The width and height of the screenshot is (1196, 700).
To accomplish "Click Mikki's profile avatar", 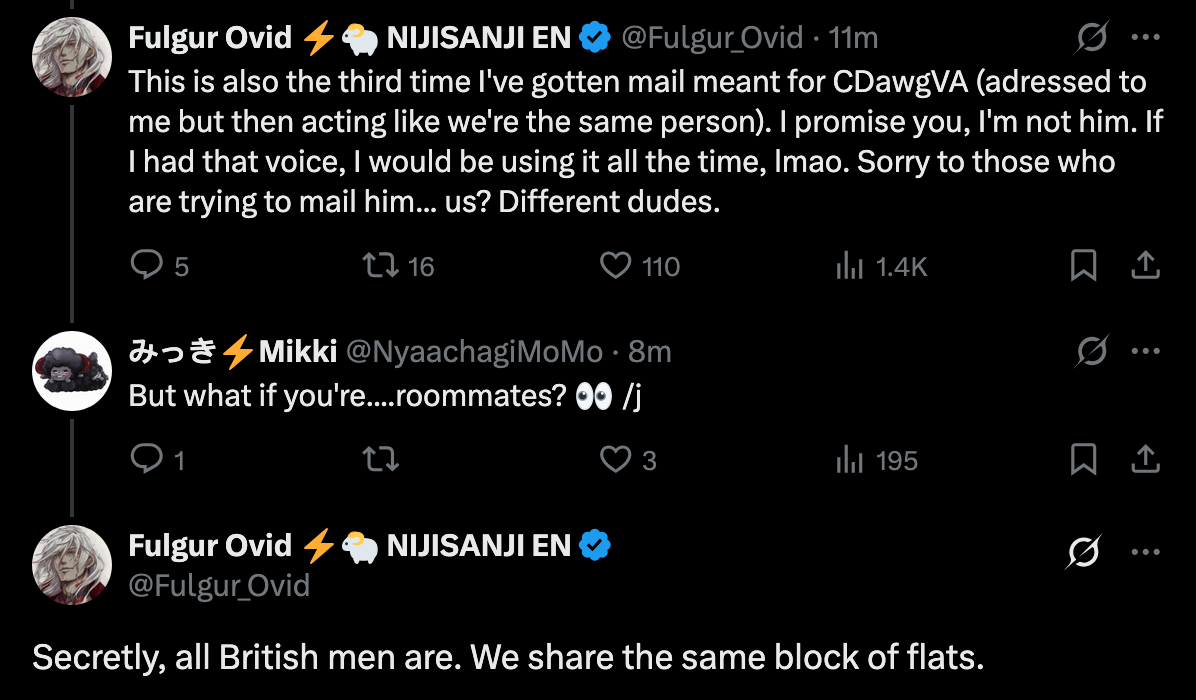I will coord(71,371).
